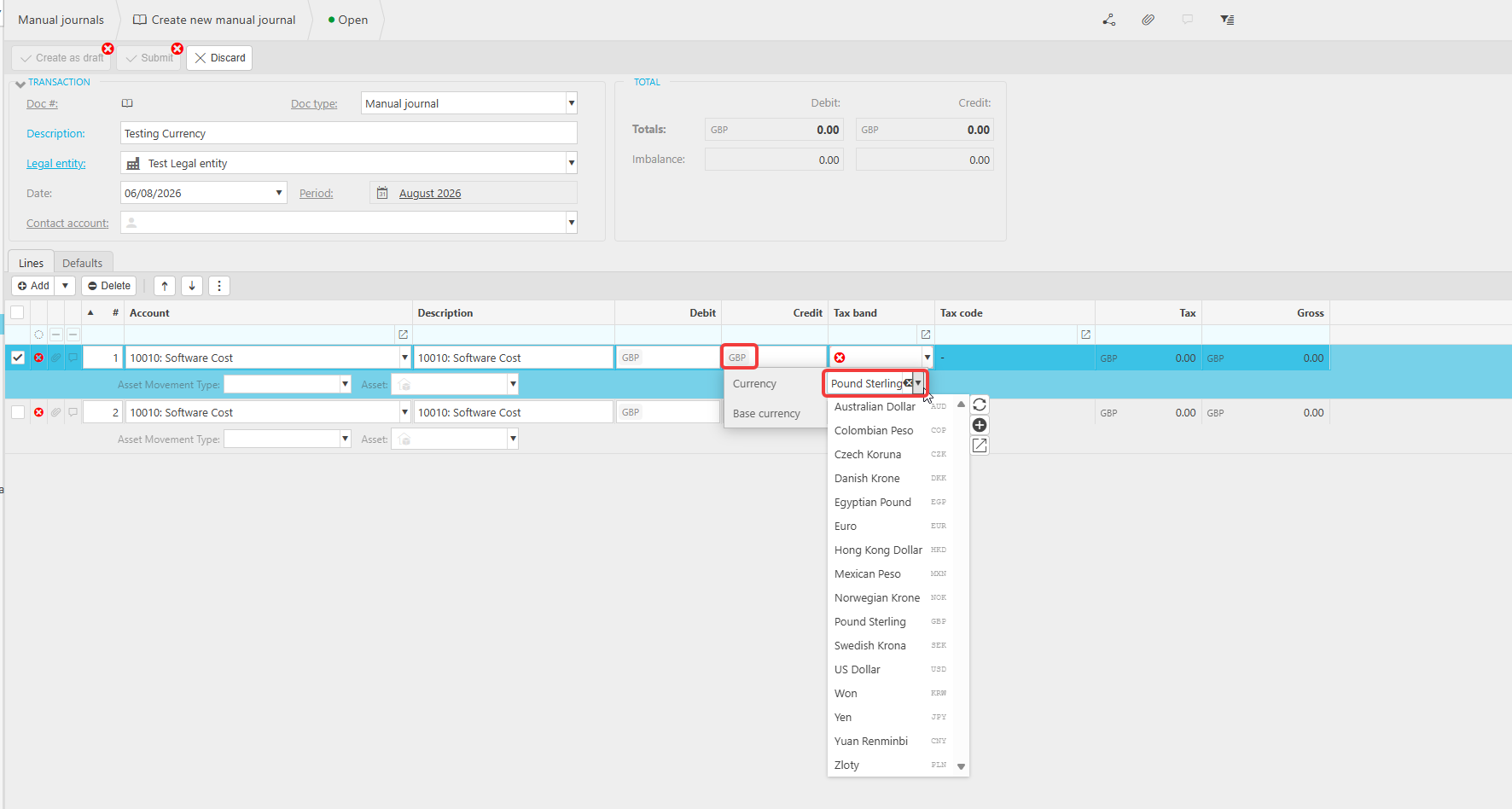Select Euro from the currency list
The height and width of the screenshot is (809, 1512).
tap(891, 527)
